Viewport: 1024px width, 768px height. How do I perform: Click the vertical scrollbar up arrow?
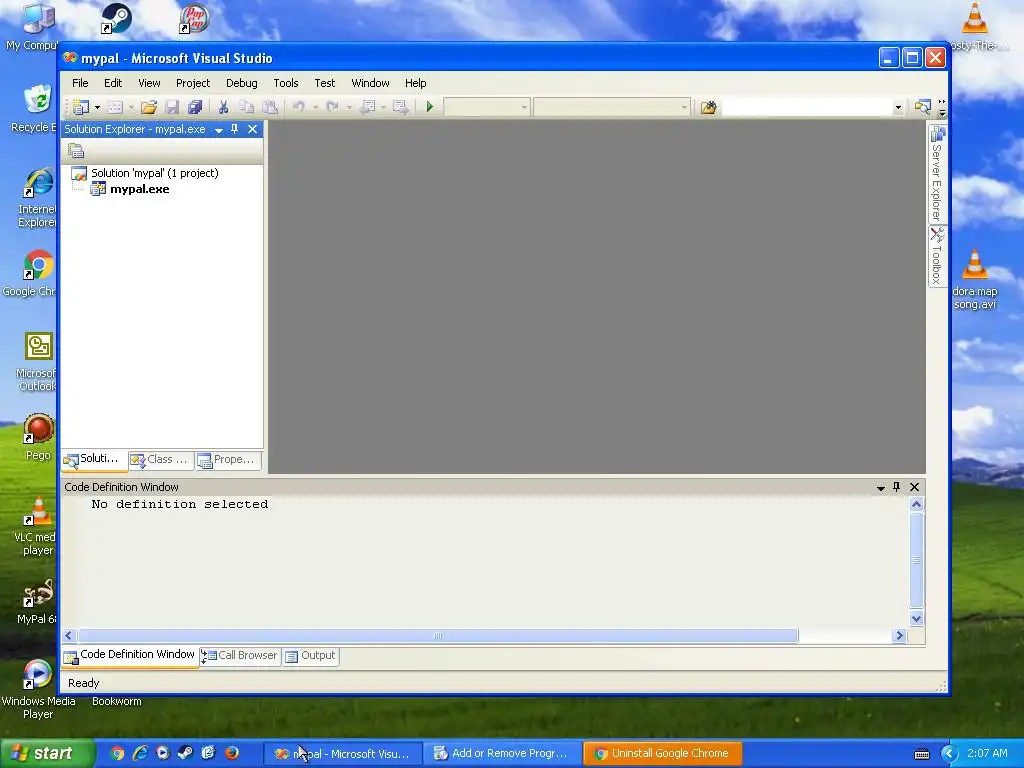pyautogui.click(x=916, y=504)
